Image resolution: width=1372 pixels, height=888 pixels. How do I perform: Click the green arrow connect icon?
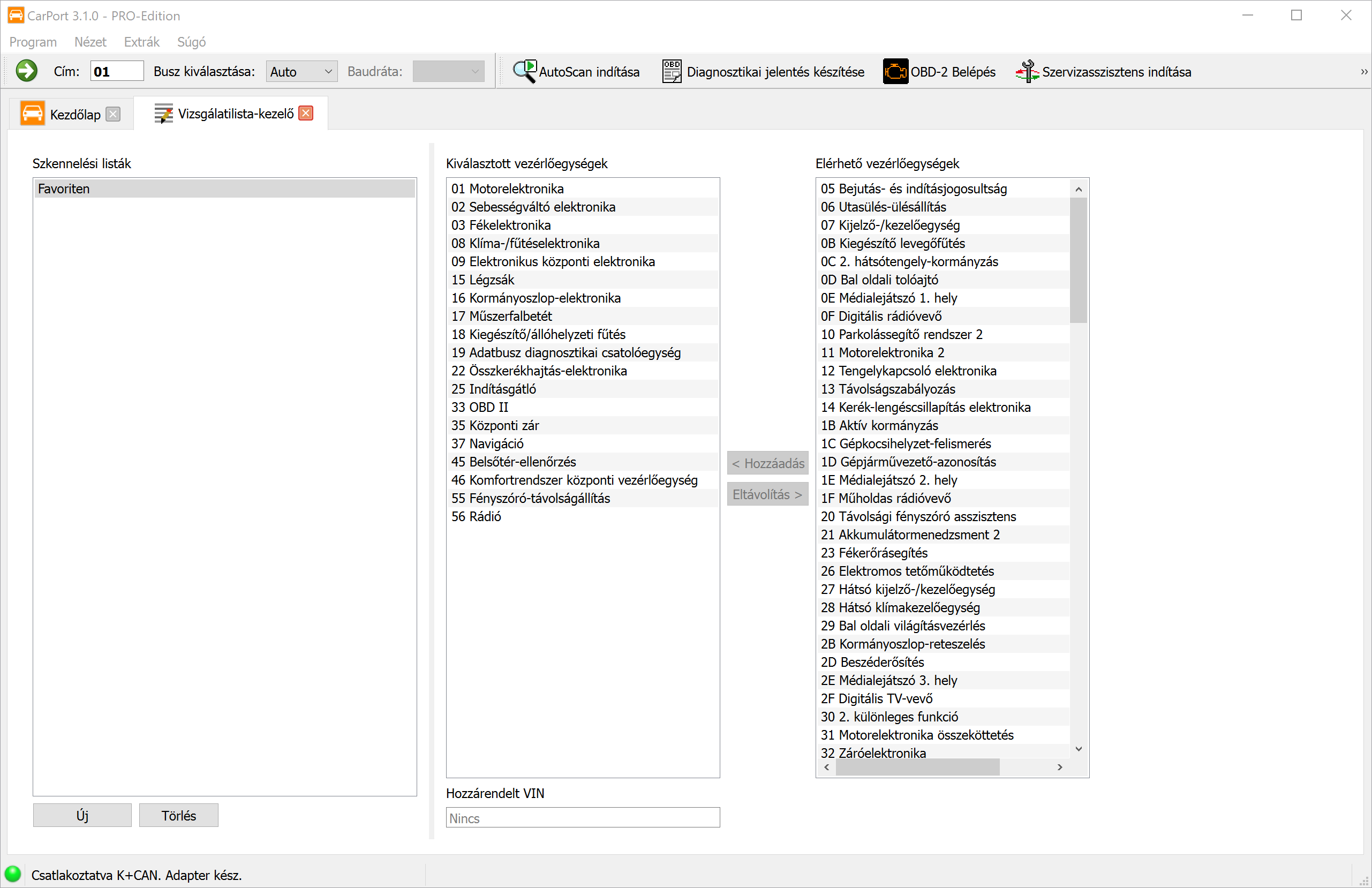pos(26,72)
